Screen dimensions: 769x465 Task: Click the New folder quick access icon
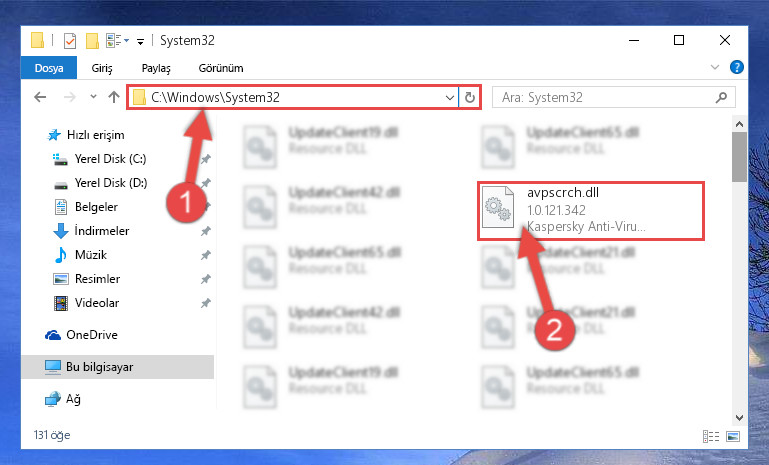tap(92, 40)
